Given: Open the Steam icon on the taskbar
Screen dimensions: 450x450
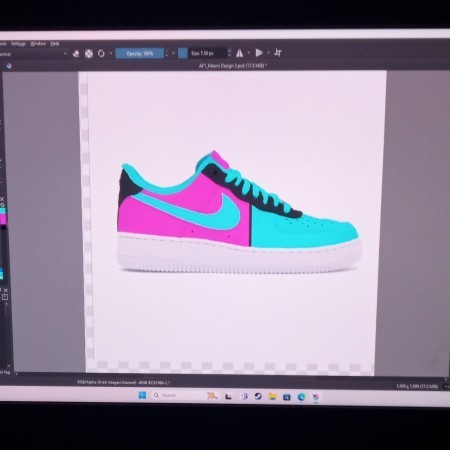Looking at the screenshot, I should 258,396.
